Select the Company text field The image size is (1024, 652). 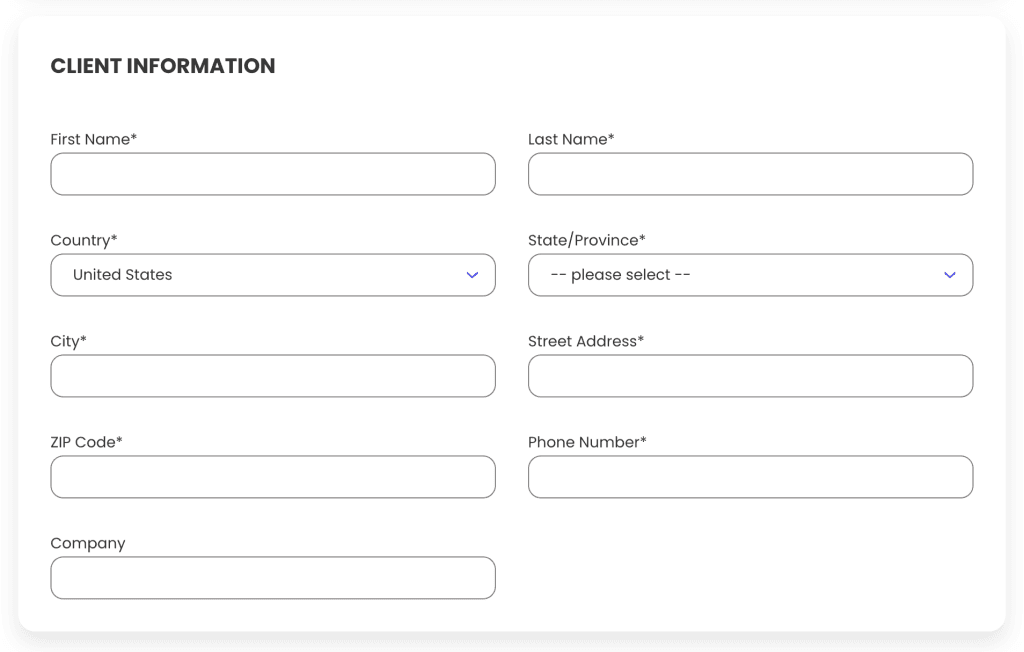point(272,578)
